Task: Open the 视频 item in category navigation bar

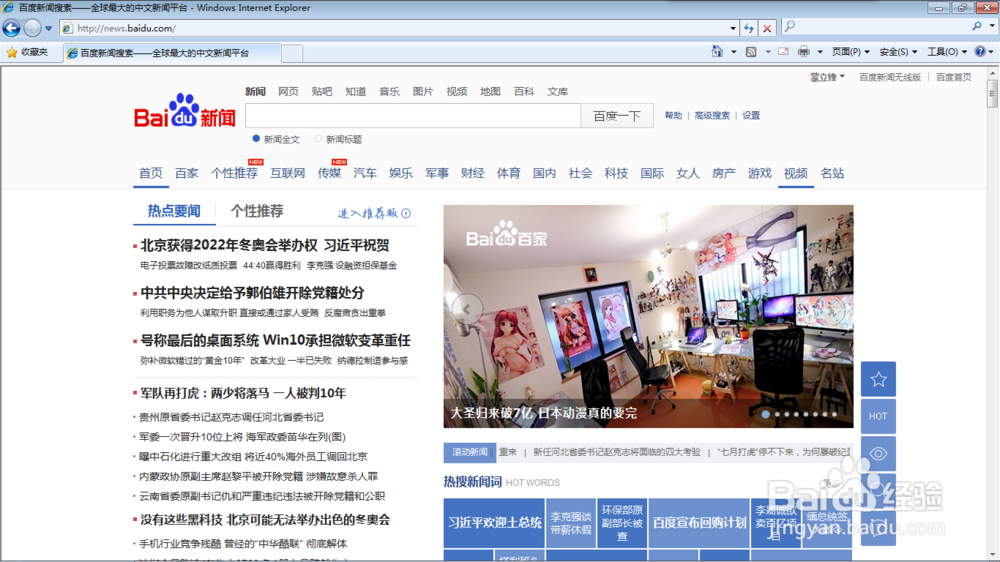Action: 795,173
